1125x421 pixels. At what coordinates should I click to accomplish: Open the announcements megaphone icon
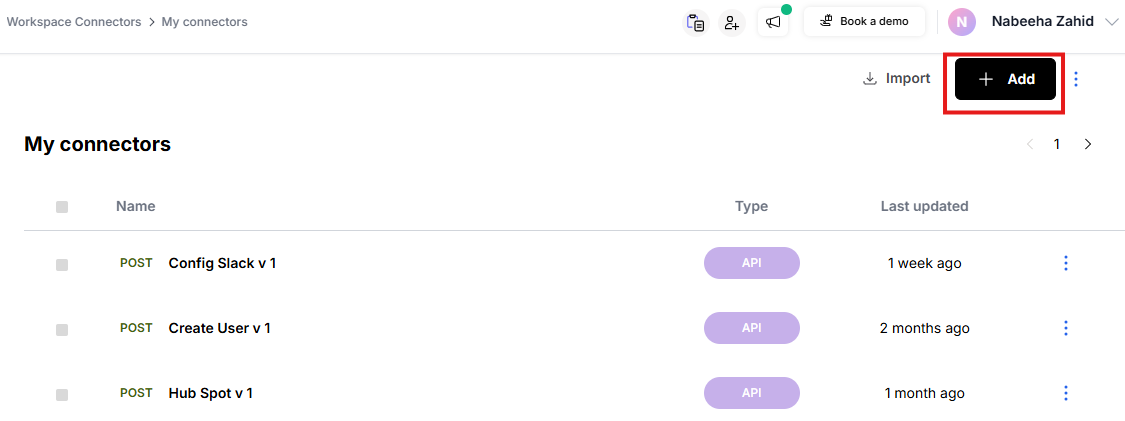click(773, 22)
